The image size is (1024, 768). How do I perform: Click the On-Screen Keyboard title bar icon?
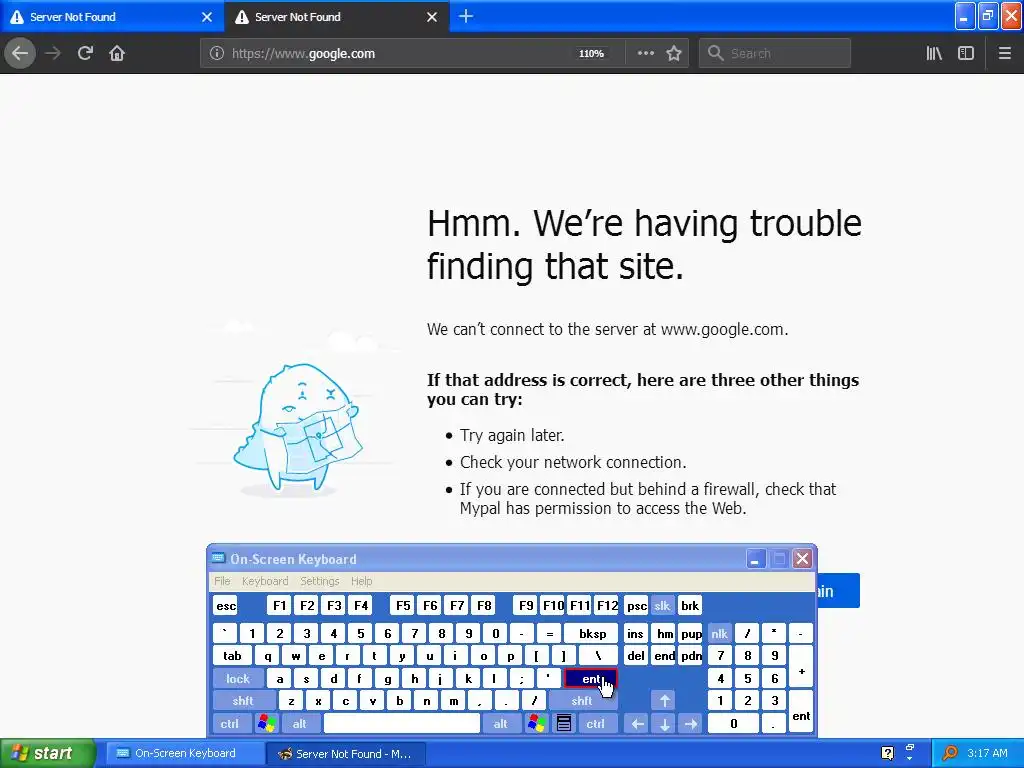tap(219, 558)
